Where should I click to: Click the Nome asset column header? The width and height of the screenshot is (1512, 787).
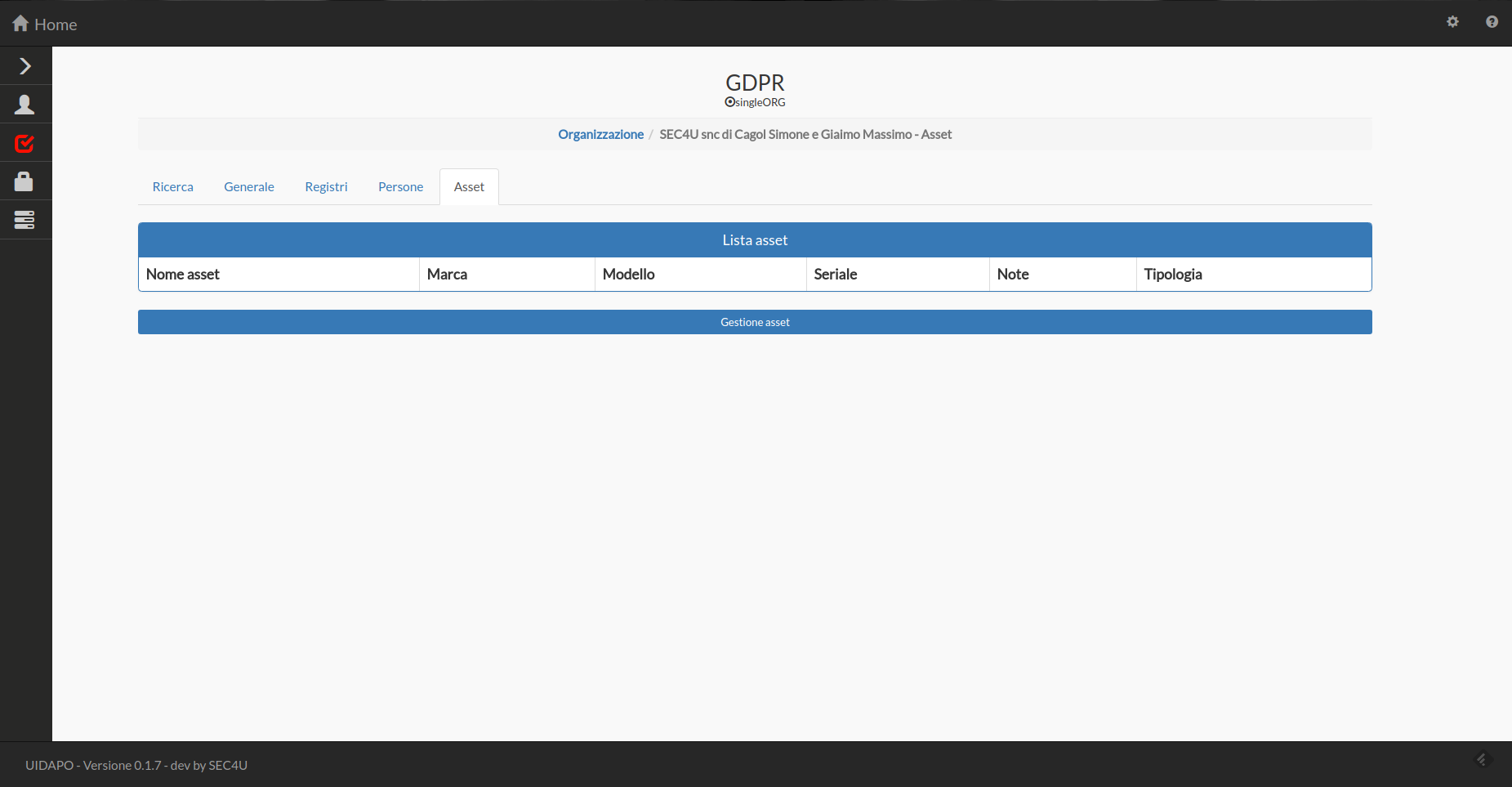click(279, 275)
